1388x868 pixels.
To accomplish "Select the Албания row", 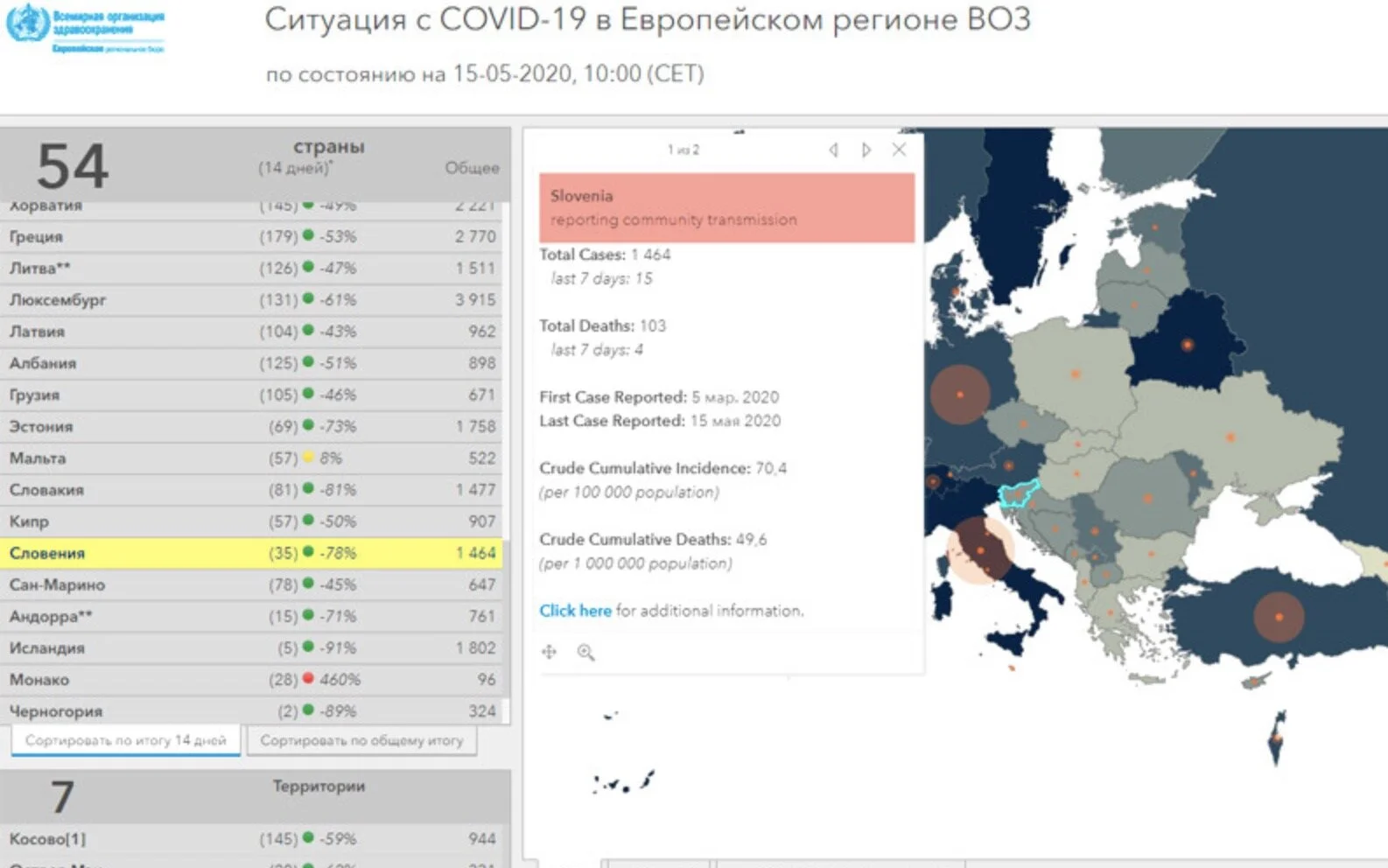I will [x=252, y=362].
